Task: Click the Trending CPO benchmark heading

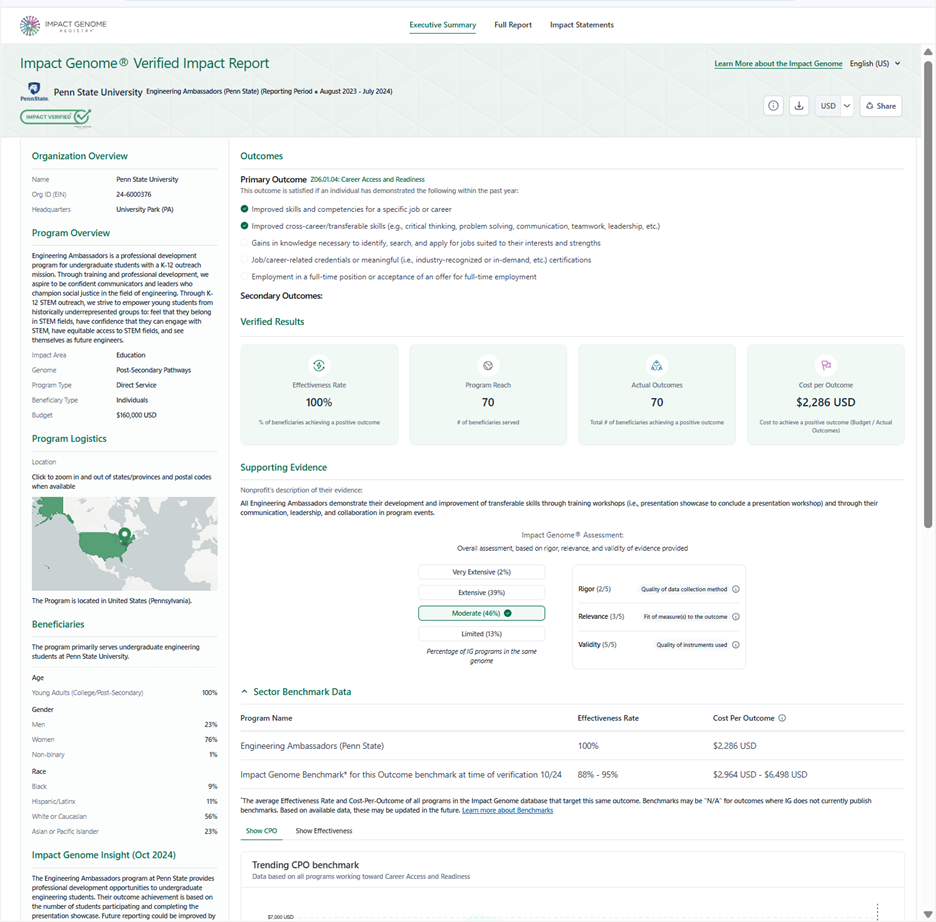Action: [305, 865]
